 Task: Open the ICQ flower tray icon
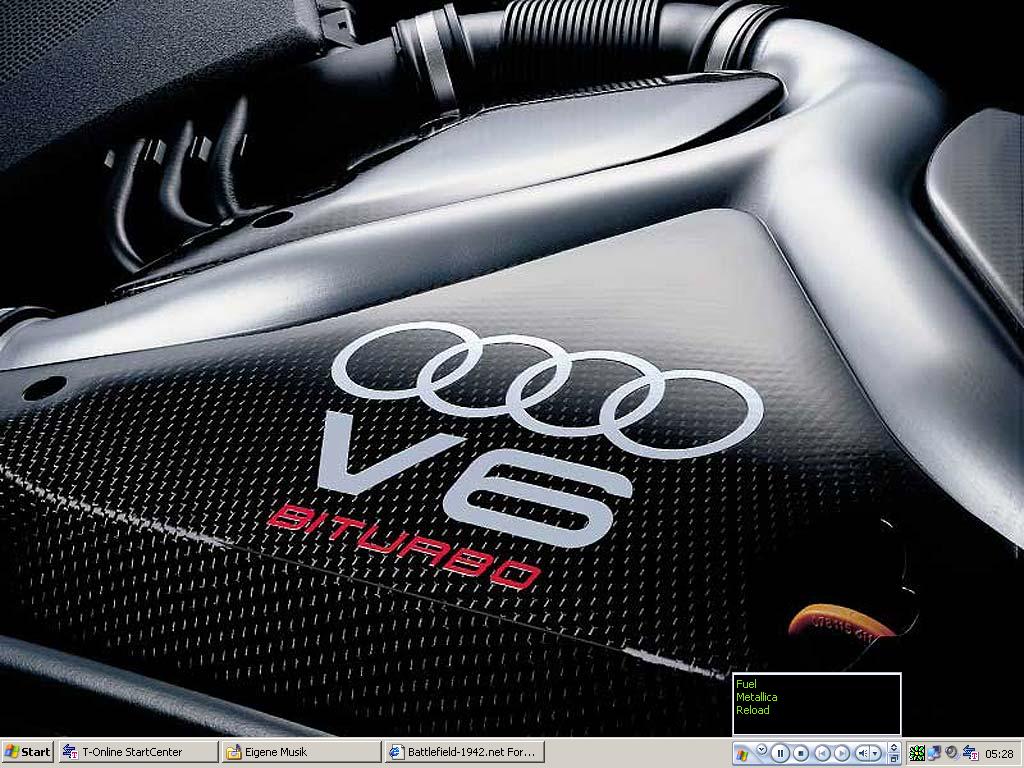coord(917,753)
